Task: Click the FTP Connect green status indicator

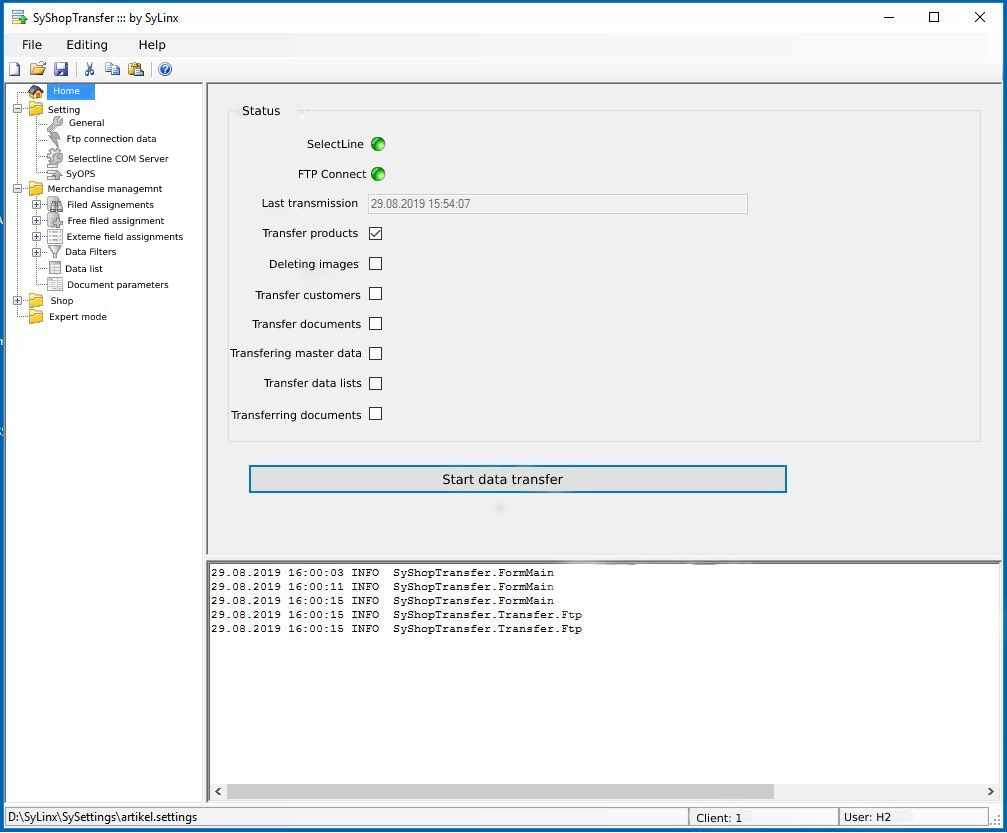Action: pyautogui.click(x=378, y=174)
